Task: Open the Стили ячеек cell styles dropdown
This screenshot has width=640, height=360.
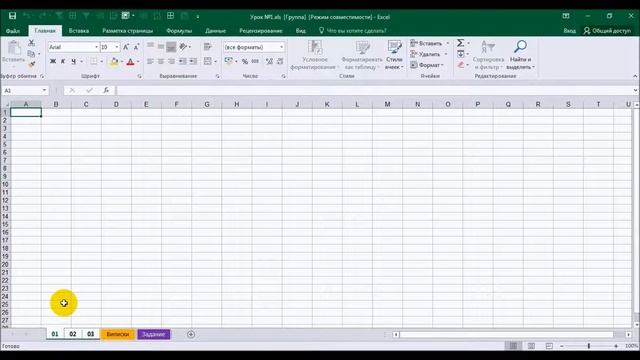Action: coord(394,56)
